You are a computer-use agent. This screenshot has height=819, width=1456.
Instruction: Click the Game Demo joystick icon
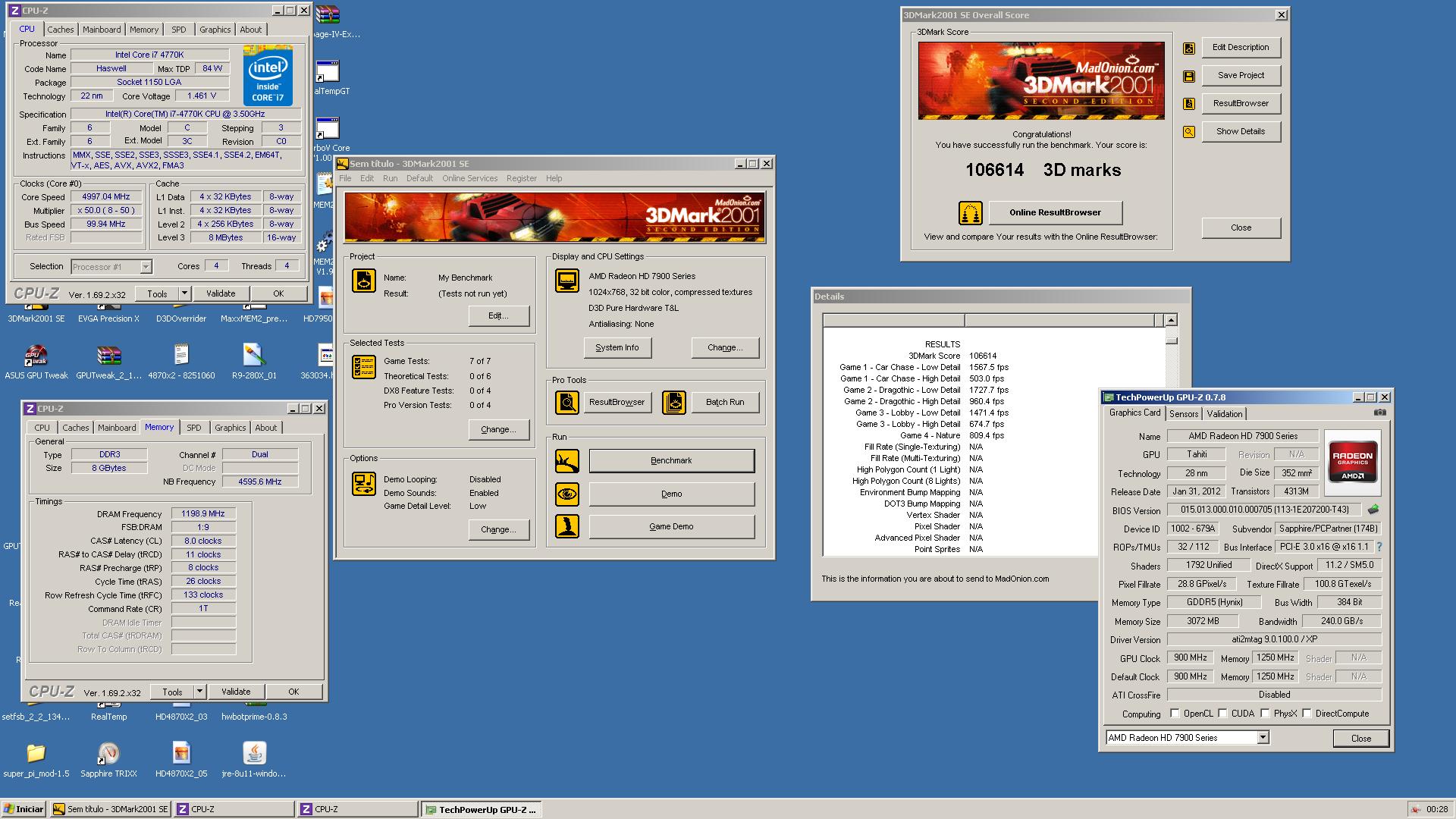click(566, 526)
